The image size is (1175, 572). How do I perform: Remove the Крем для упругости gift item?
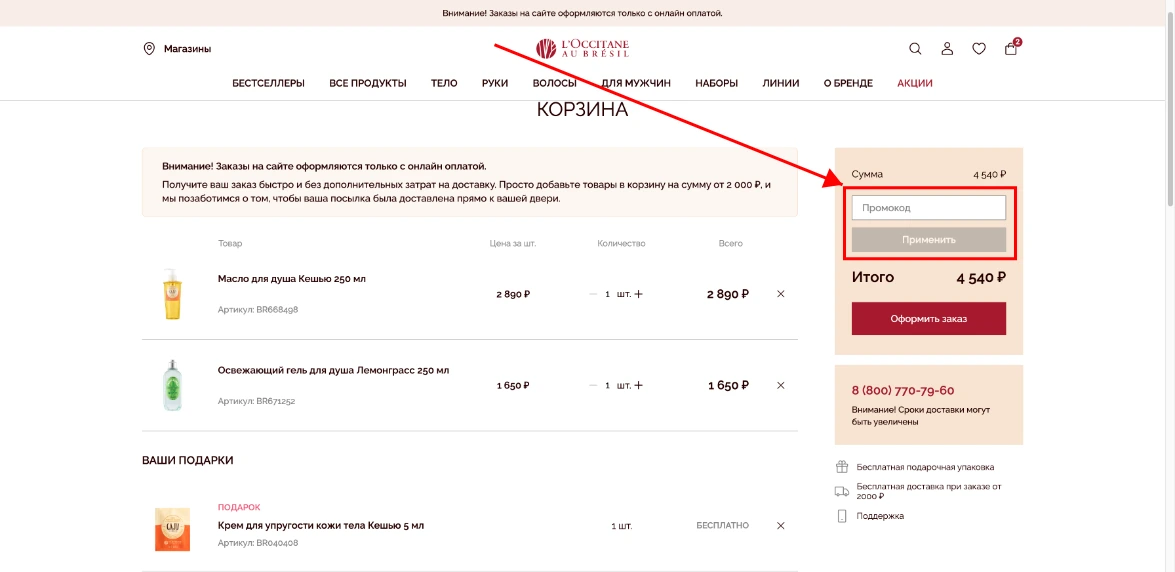point(781,526)
